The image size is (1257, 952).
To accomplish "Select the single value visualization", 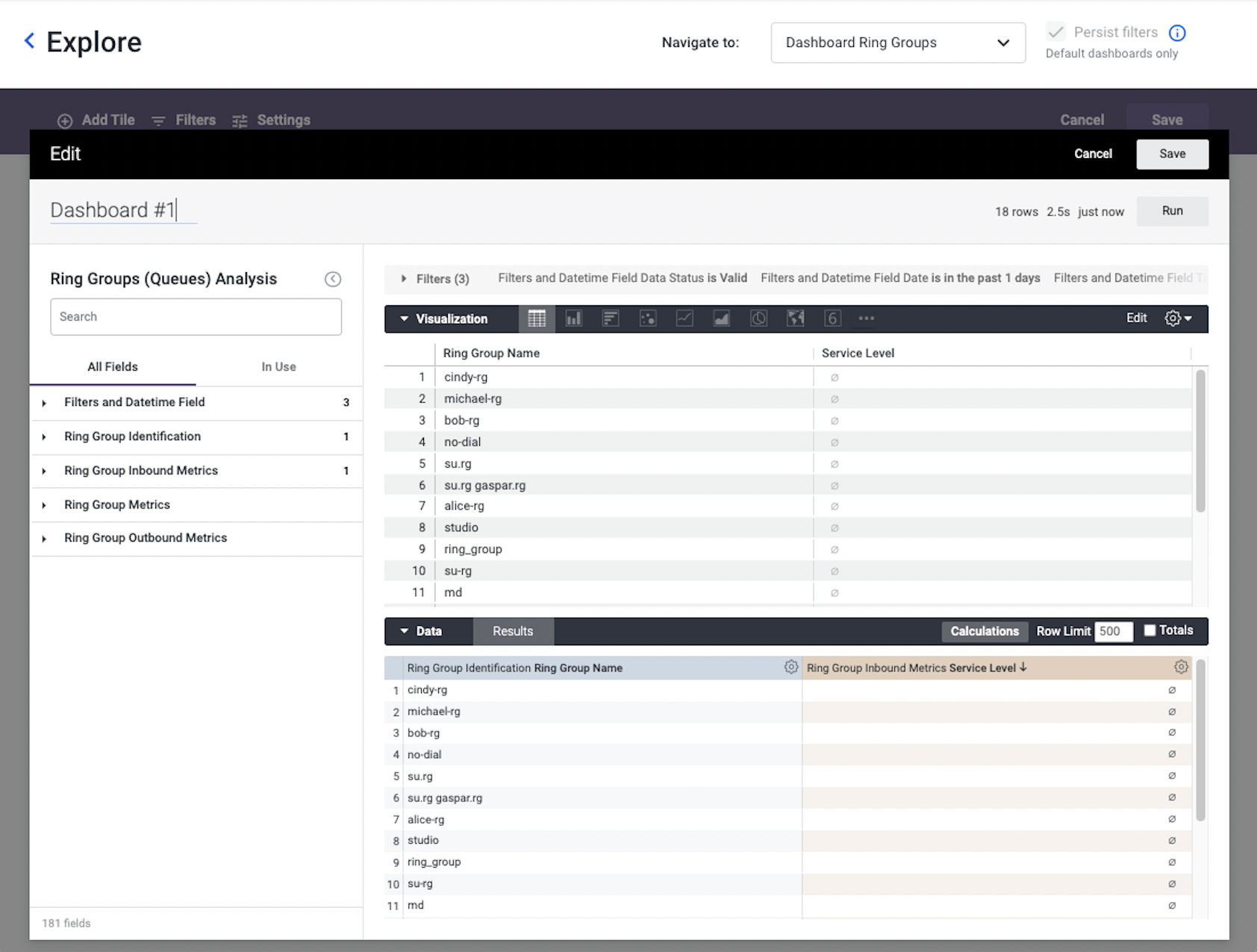I will pyautogui.click(x=832, y=319).
